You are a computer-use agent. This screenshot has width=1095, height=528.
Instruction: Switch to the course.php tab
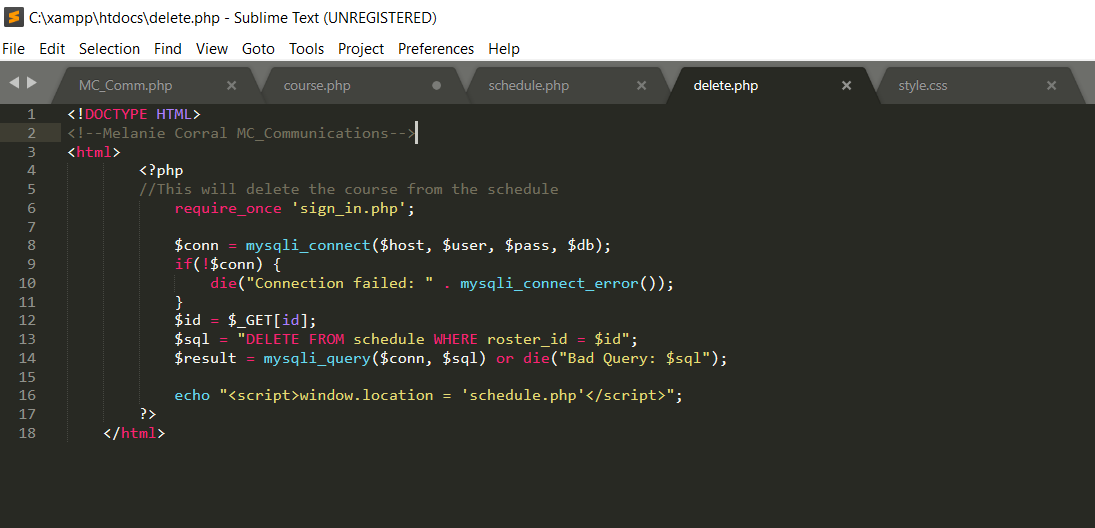pos(317,86)
